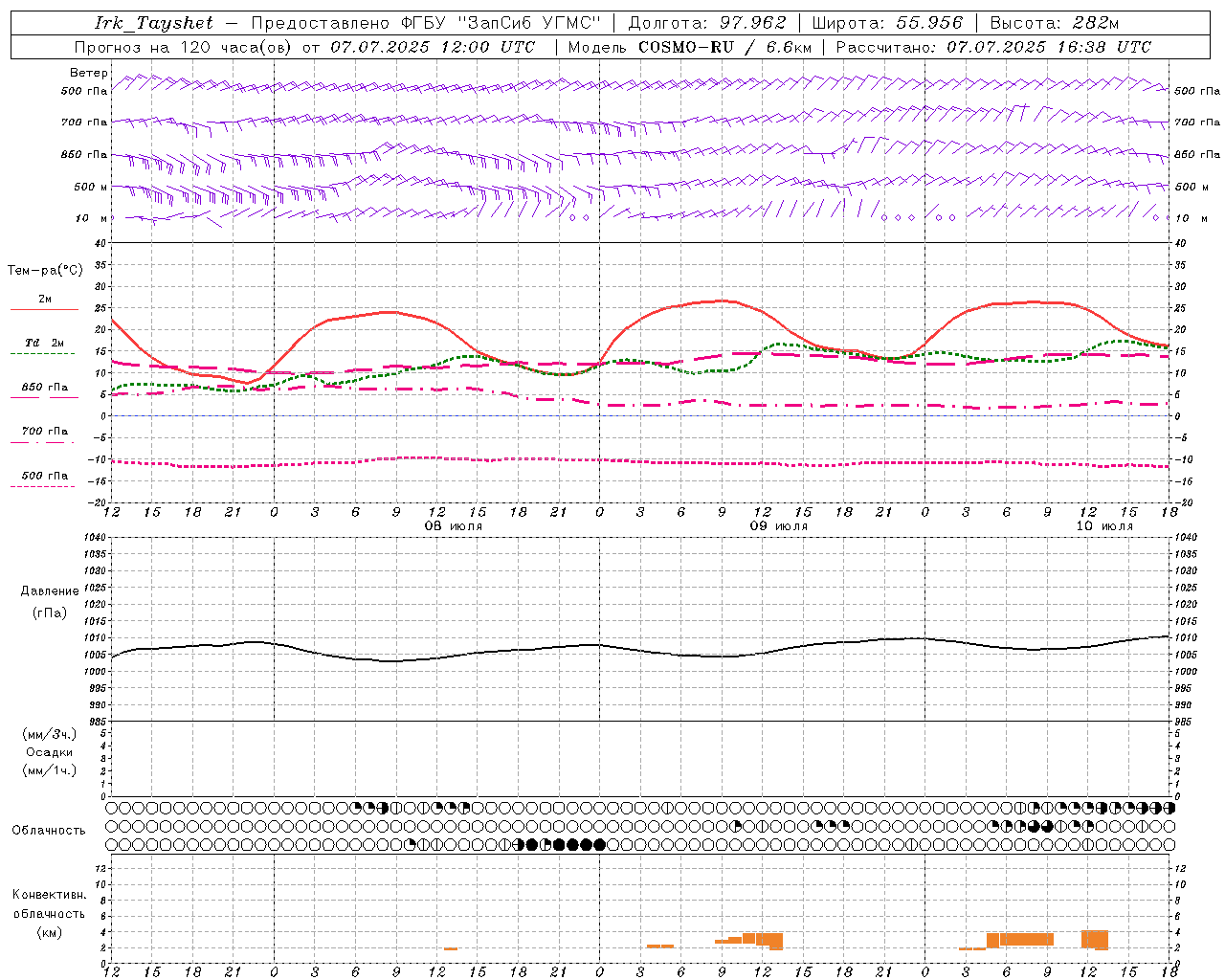This screenshot has width=1225, height=980.
Task: Click the Прогноз на 120 часа(ов) text
Action: 184,47
